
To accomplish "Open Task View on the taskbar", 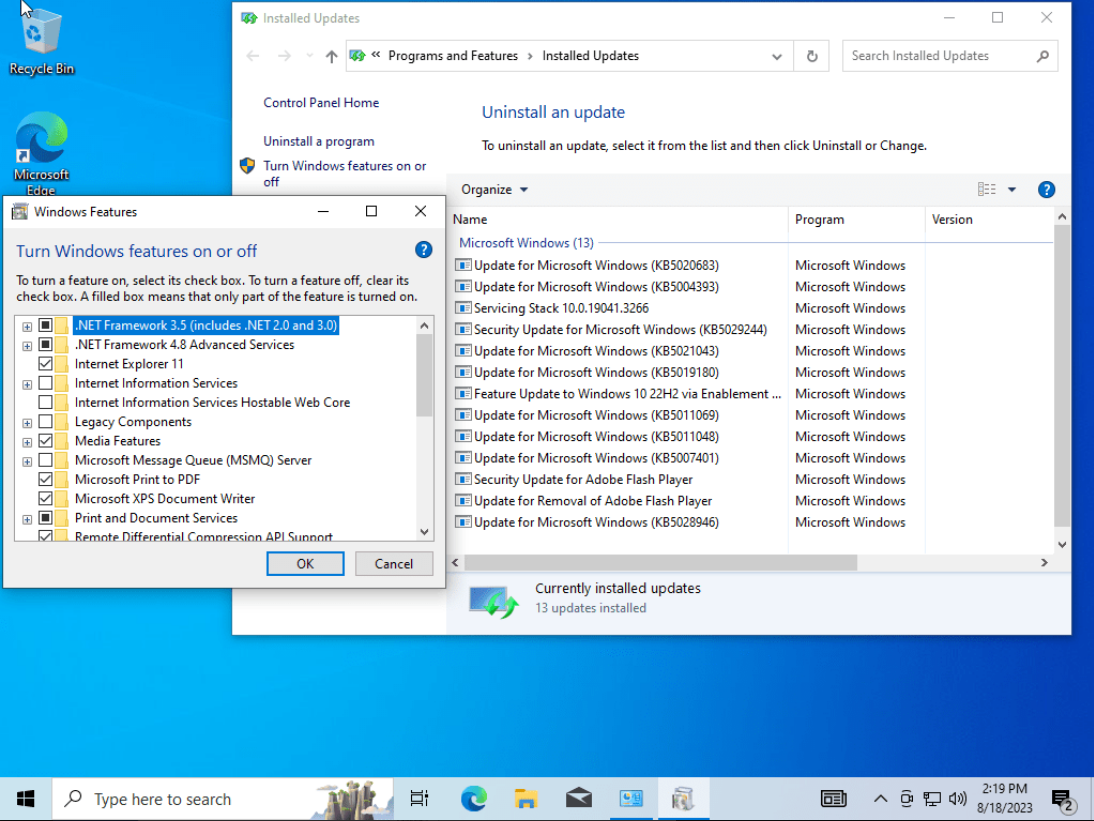I will coord(419,799).
